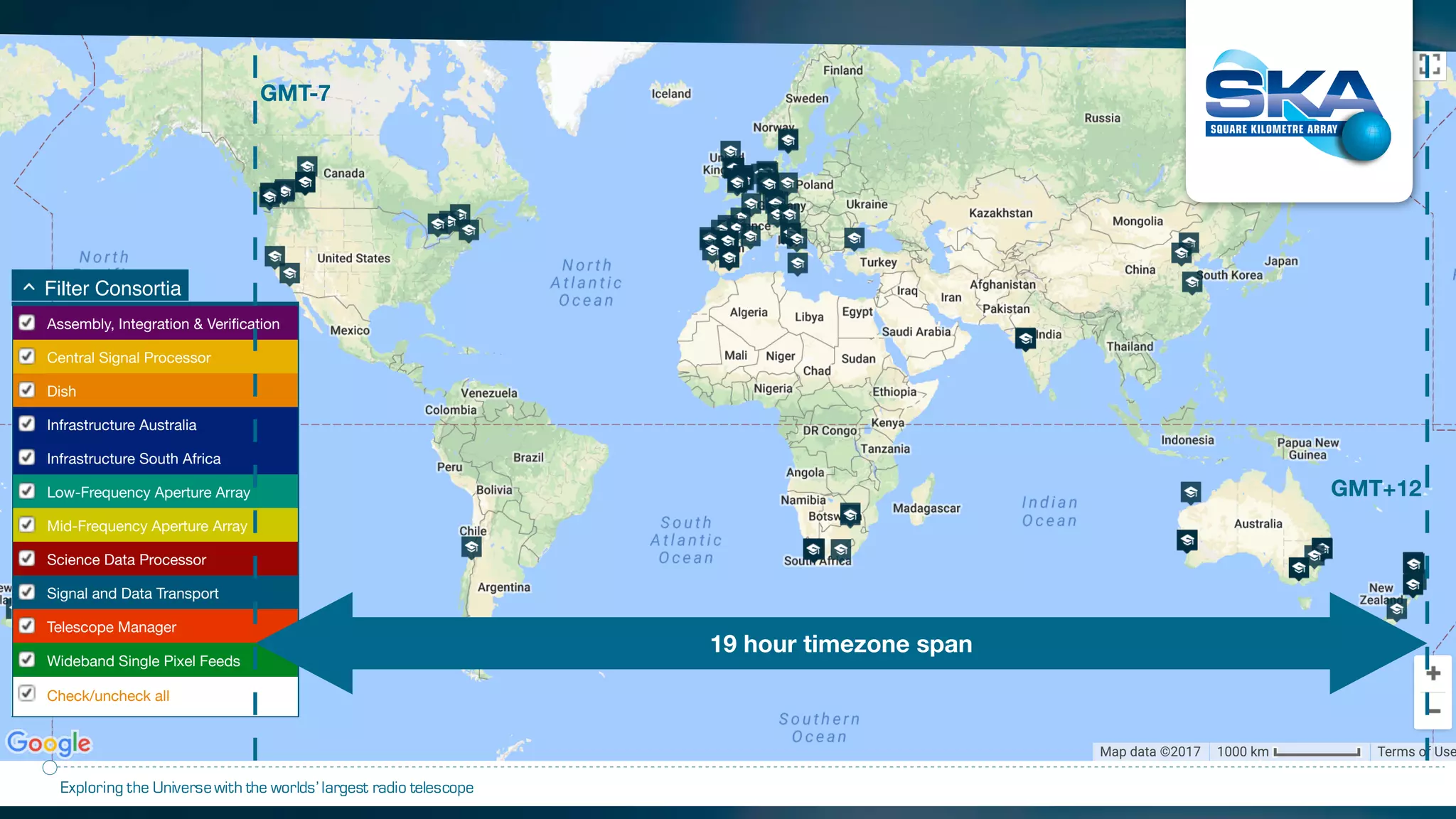Toggle the Check/uncheck all checkbox

point(27,693)
